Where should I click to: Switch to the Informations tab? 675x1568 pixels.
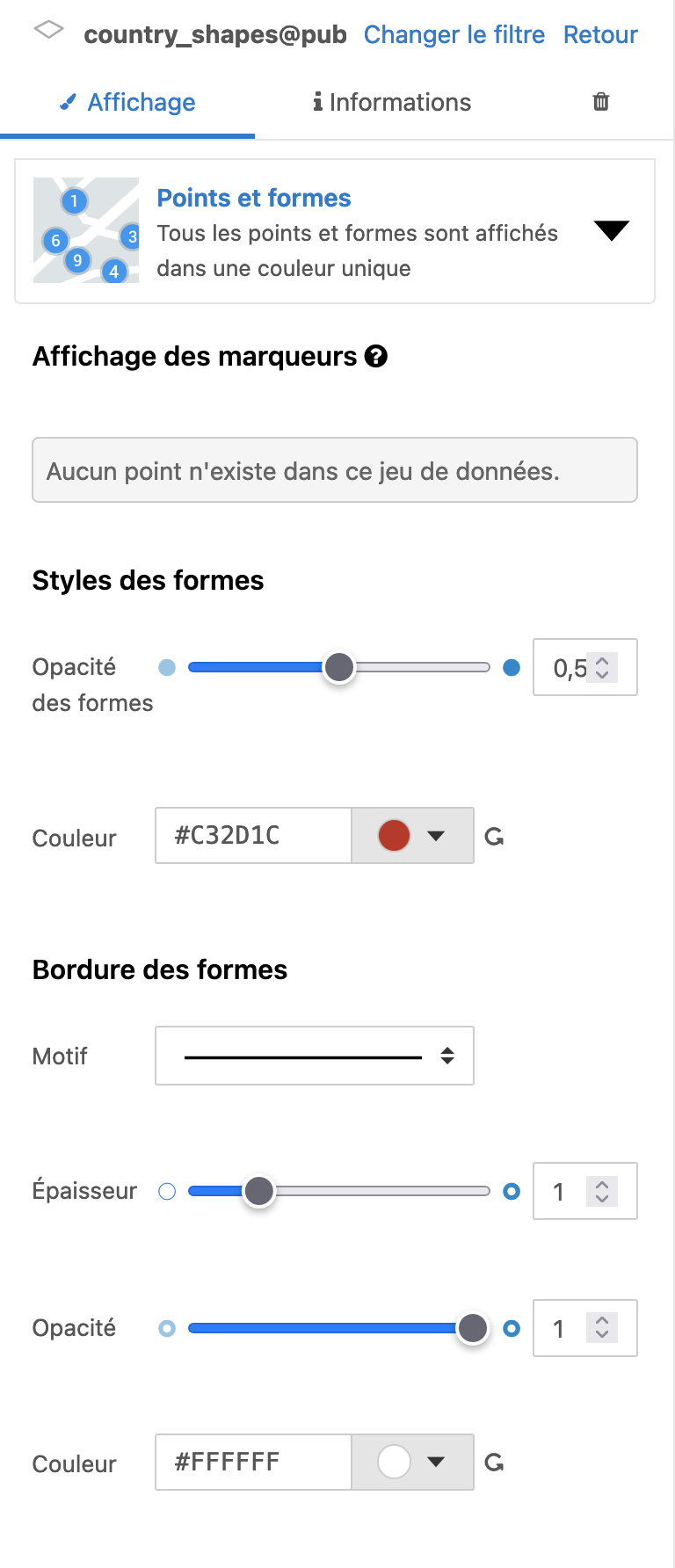(392, 103)
